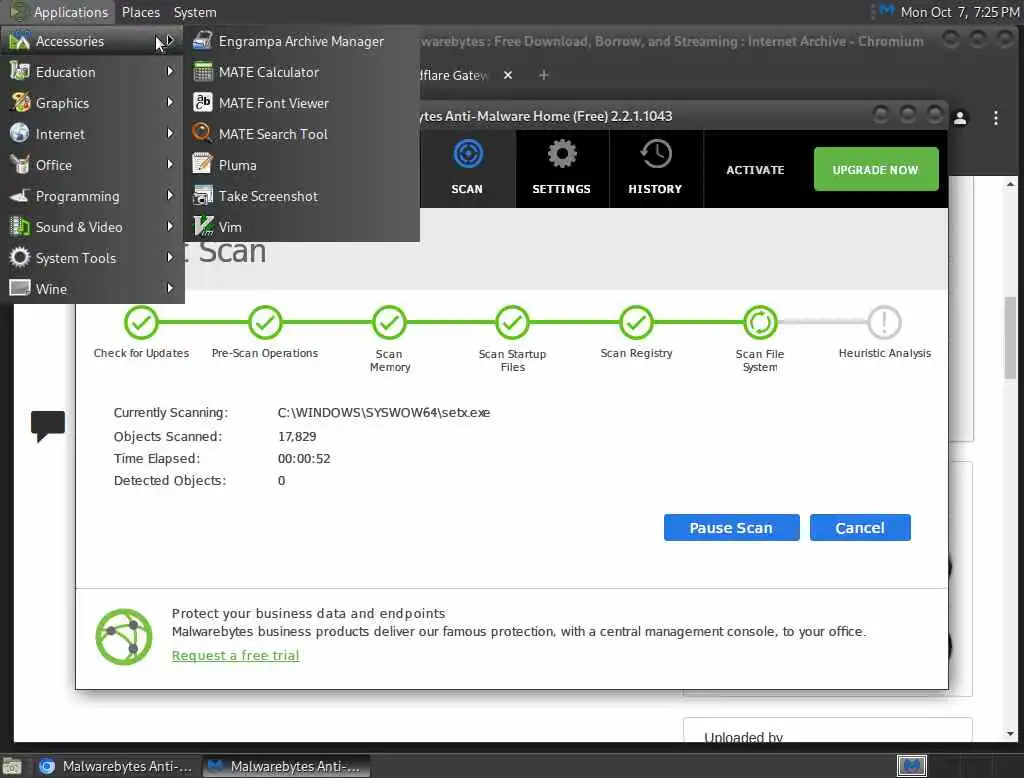Expand the Graphics submenu arrow

[170, 103]
